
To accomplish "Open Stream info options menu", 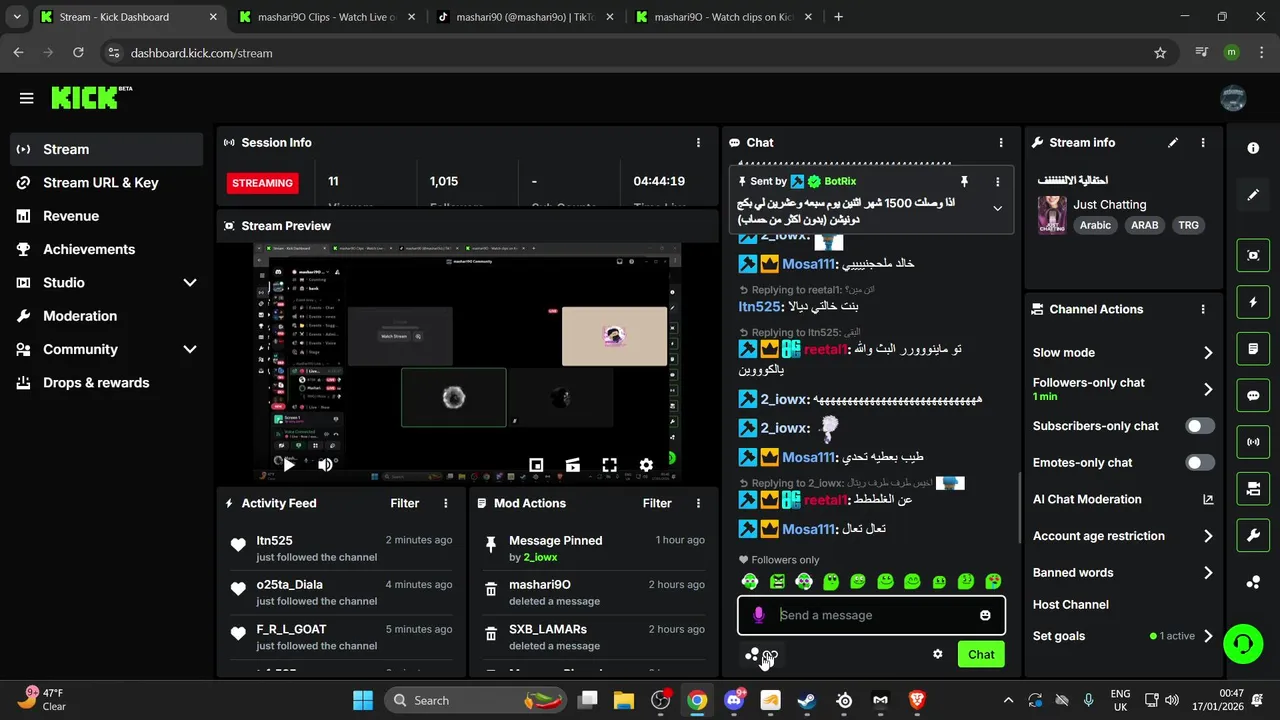I will click(x=1203, y=143).
